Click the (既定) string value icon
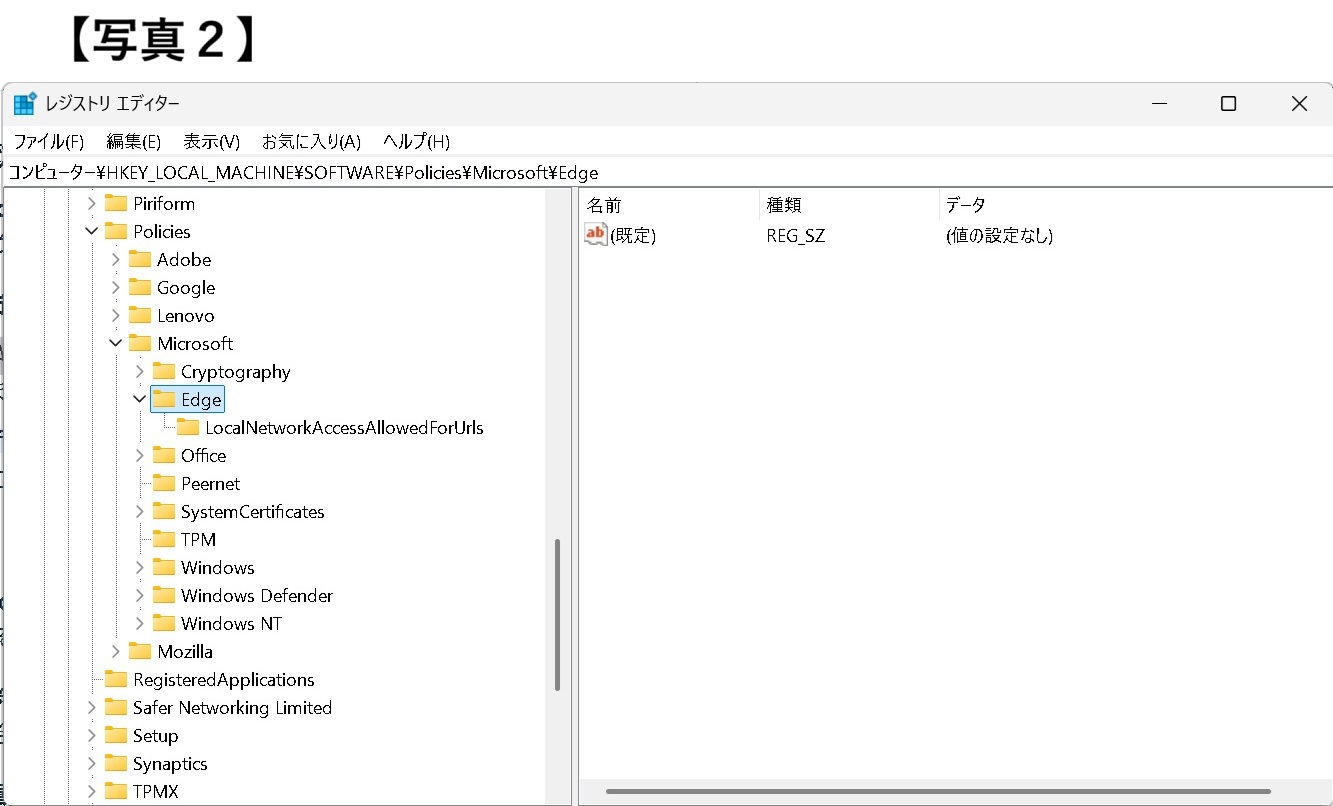This screenshot has width=1333, height=806. tap(596, 235)
